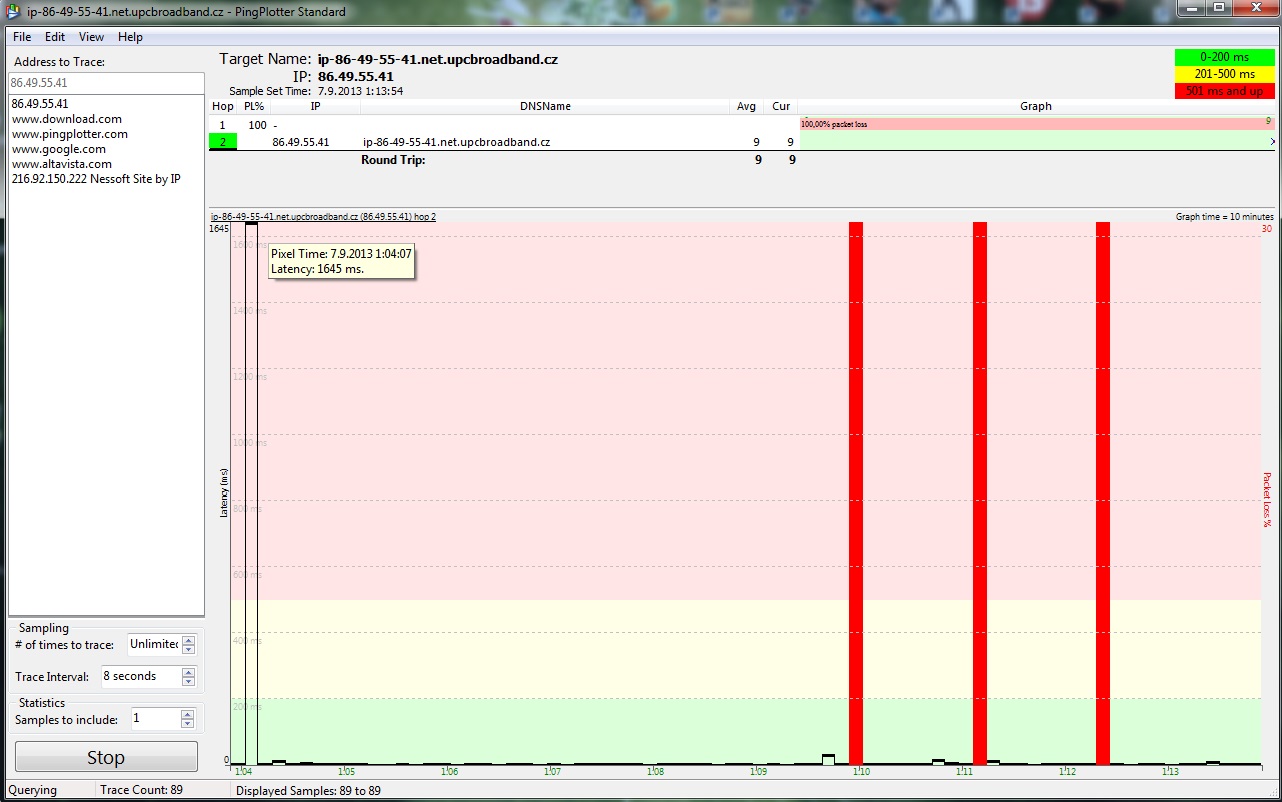Click 86.49.55.41 in hop 2 row

(x=301, y=142)
